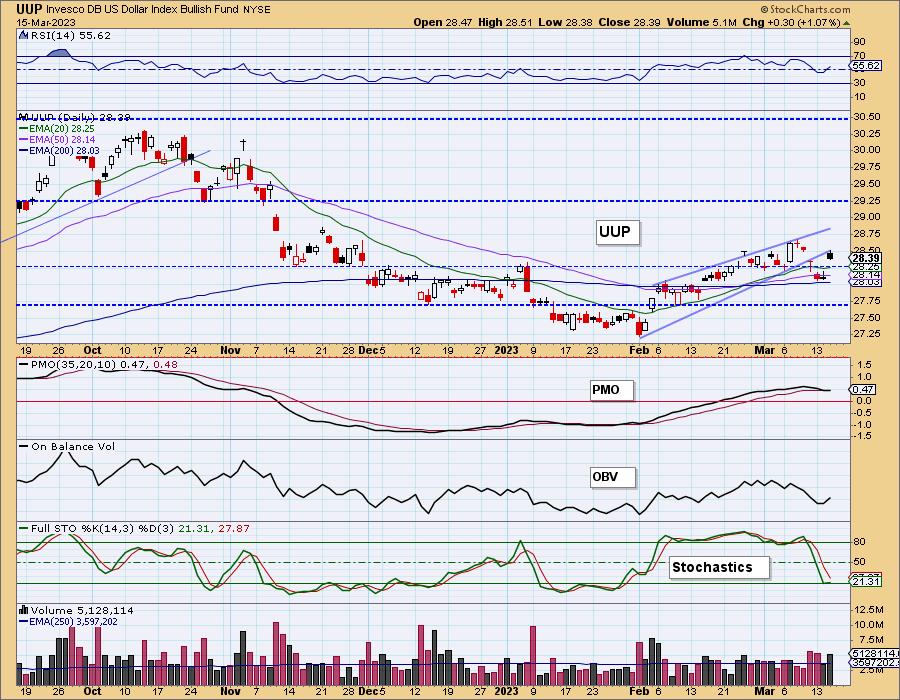Click the StockCharts.com copyright text
Image resolution: width=900 pixels, height=700 pixels.
pos(806,9)
